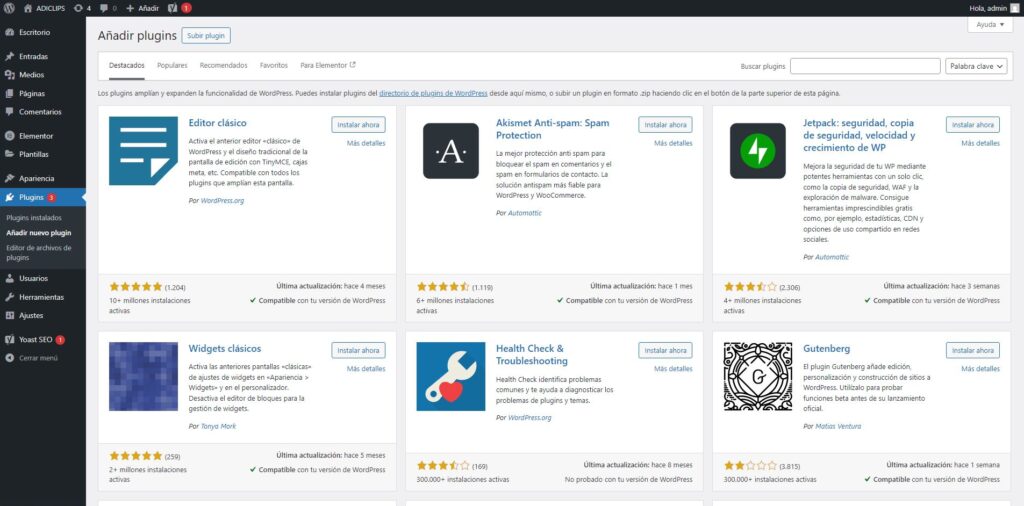
Task: Click the Widgets clásicos plugin icon
Action: 143,376
